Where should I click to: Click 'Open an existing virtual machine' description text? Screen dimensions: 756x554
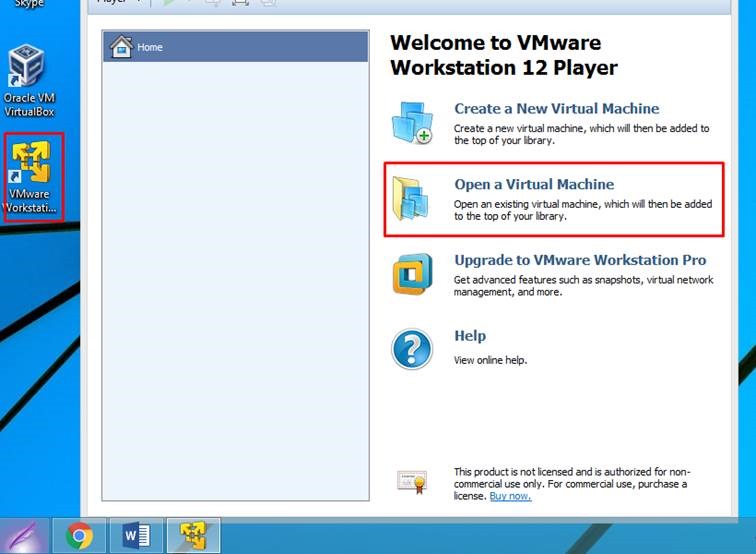coord(583,210)
